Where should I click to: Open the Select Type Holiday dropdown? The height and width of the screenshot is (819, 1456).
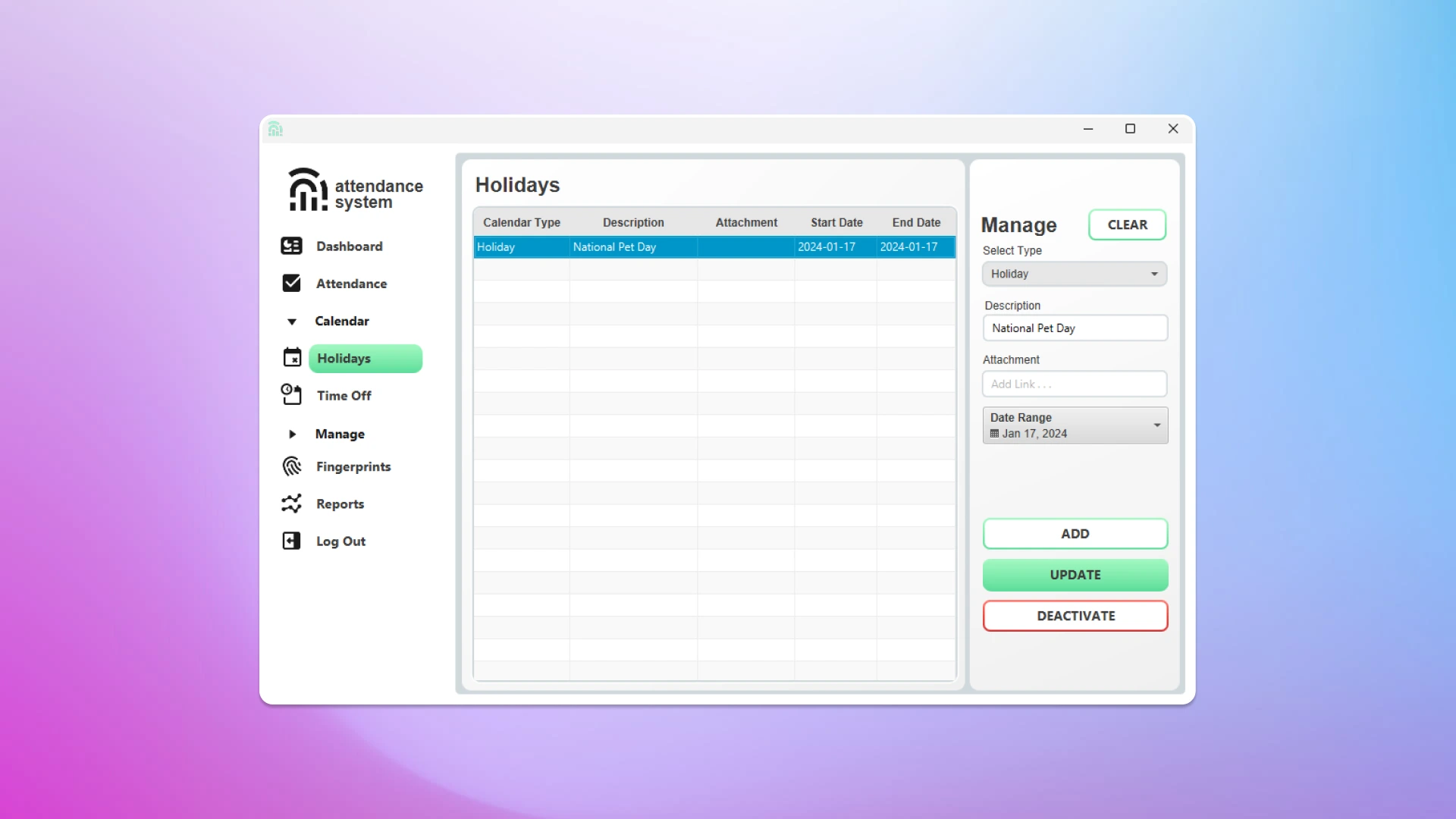[1075, 274]
